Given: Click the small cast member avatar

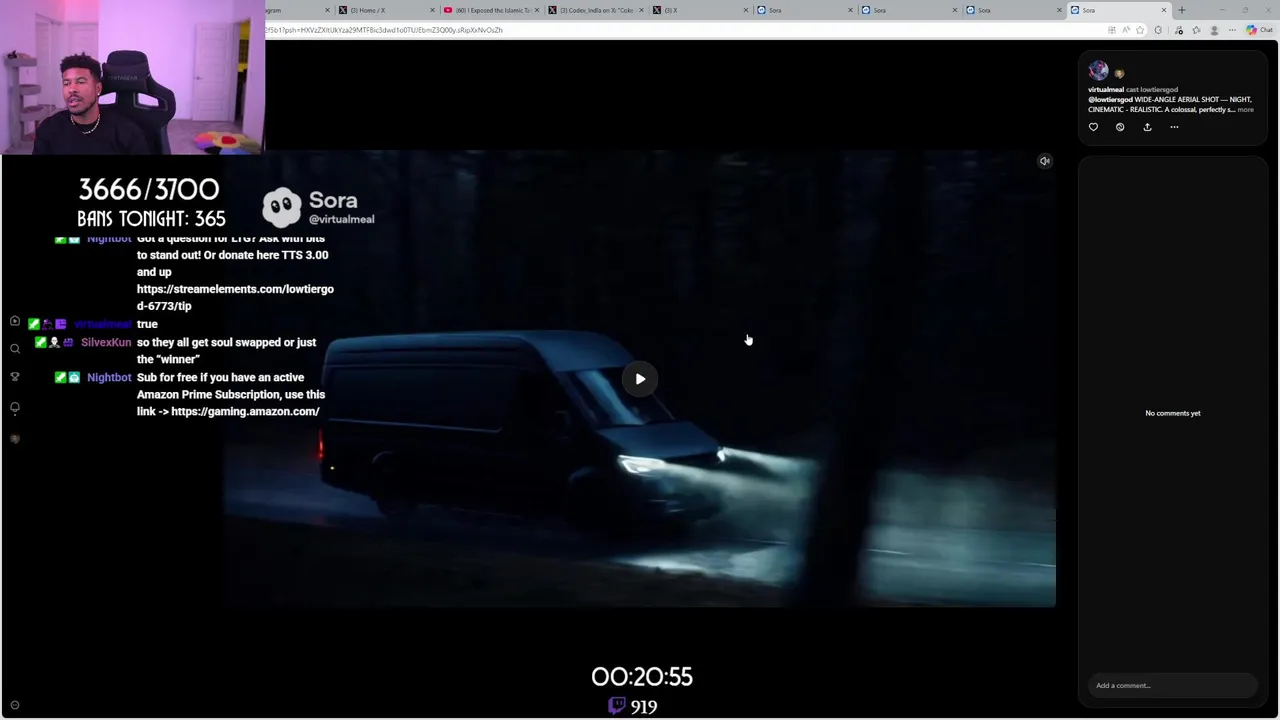Looking at the screenshot, I should coord(1119,73).
